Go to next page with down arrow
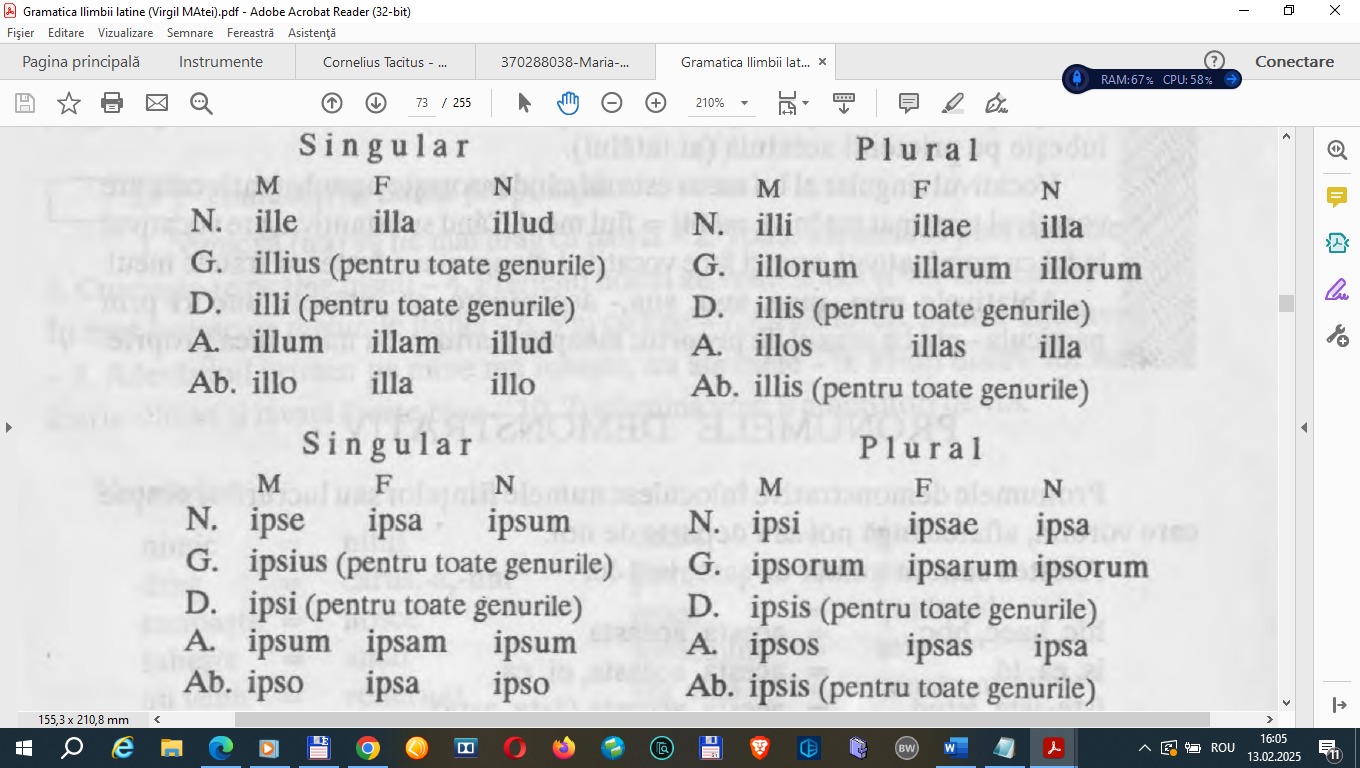 tap(376, 103)
